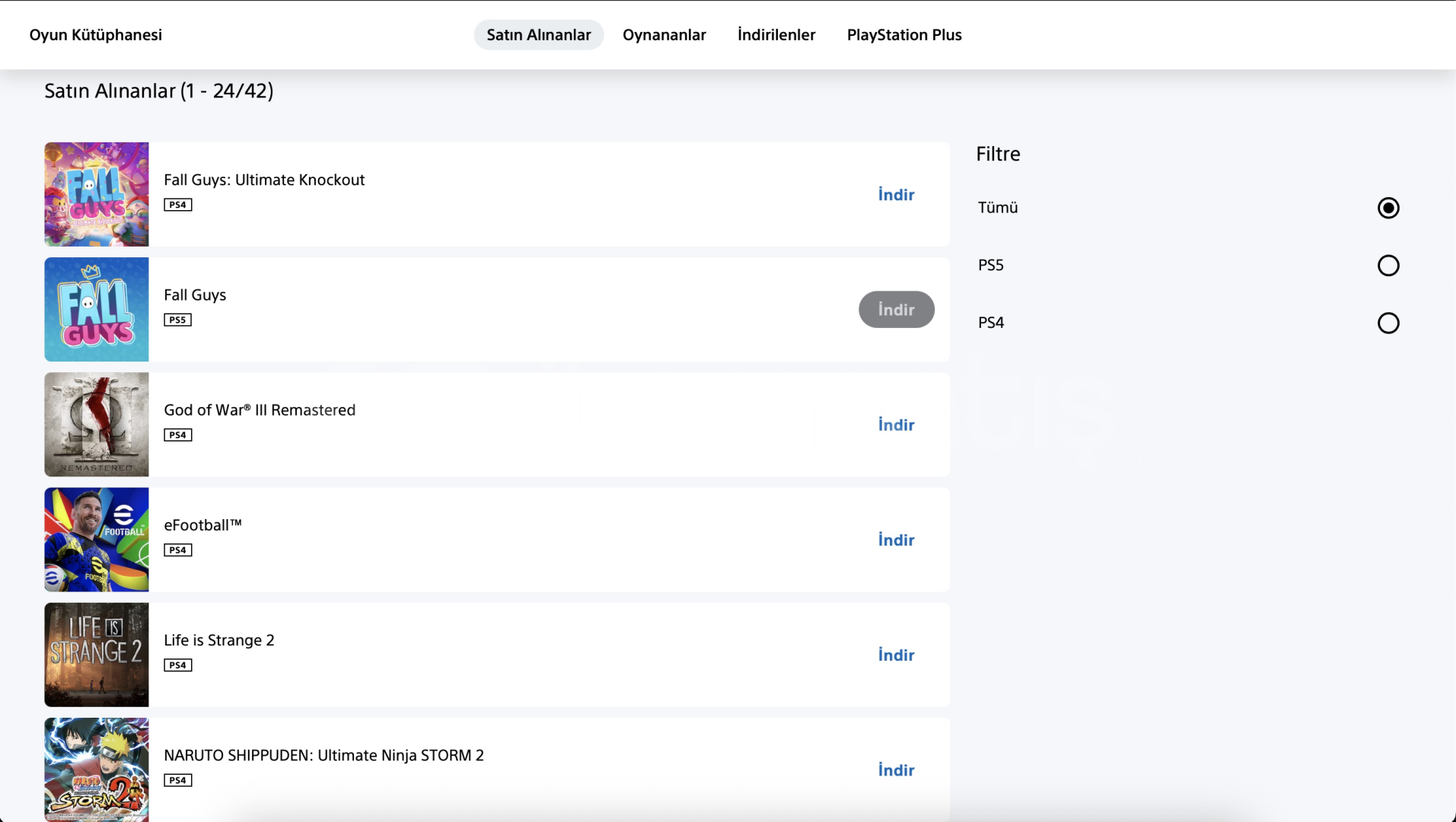Screen dimensions: 1456x822
Task: Click the eFootball™ title text
Action: point(202,525)
